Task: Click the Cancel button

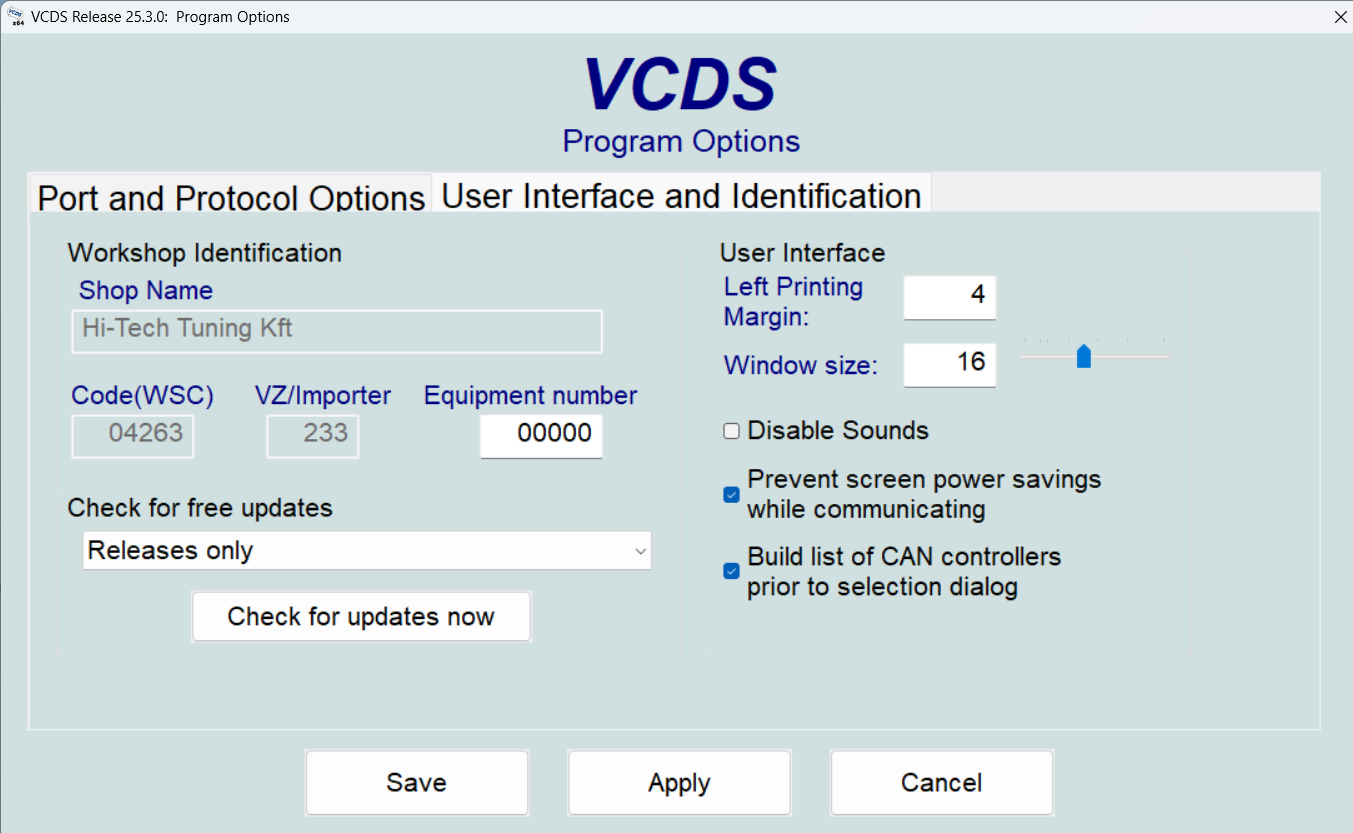Action: 942,782
